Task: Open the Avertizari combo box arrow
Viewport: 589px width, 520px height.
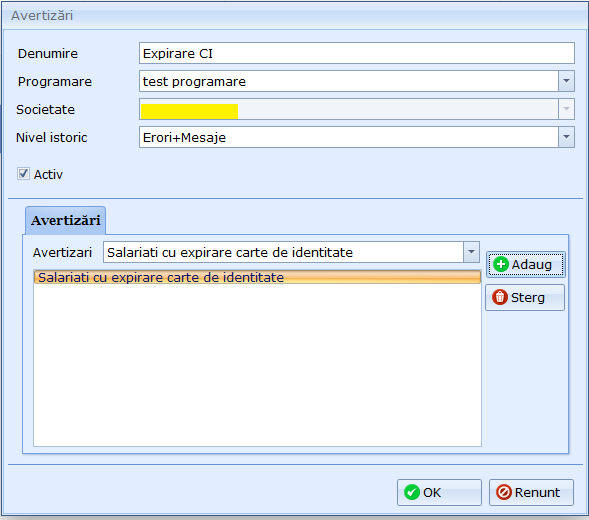Action: (471, 252)
